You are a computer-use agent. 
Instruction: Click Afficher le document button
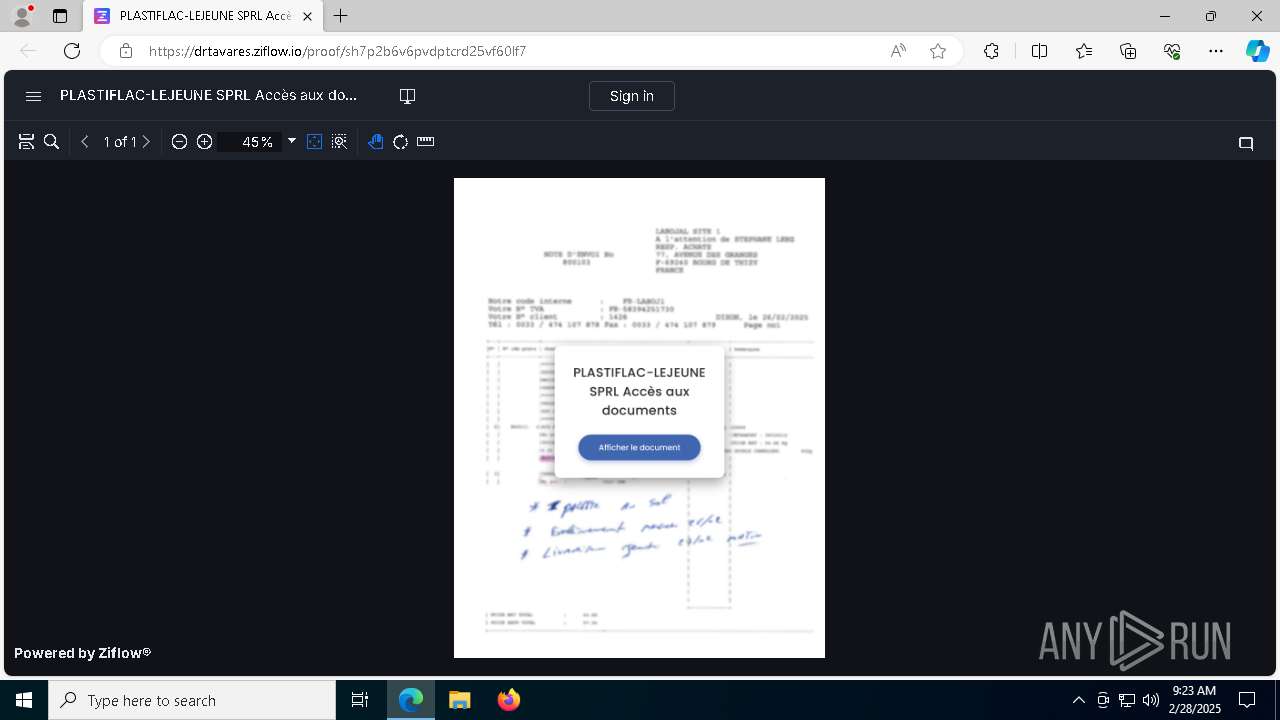639,447
